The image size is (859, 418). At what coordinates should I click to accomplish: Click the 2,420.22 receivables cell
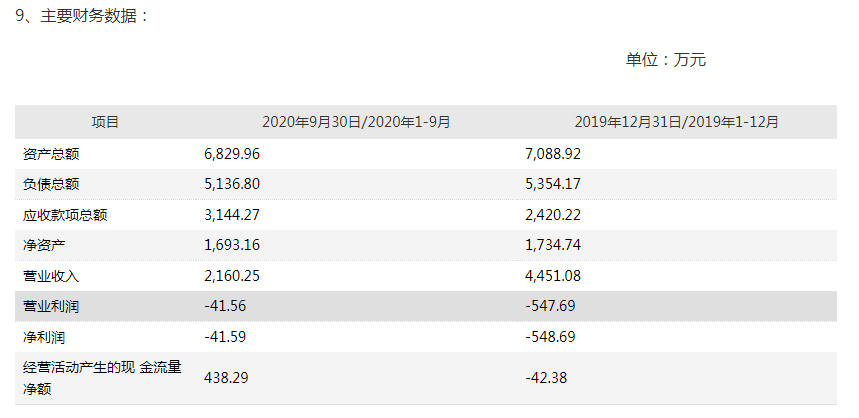(x=553, y=214)
